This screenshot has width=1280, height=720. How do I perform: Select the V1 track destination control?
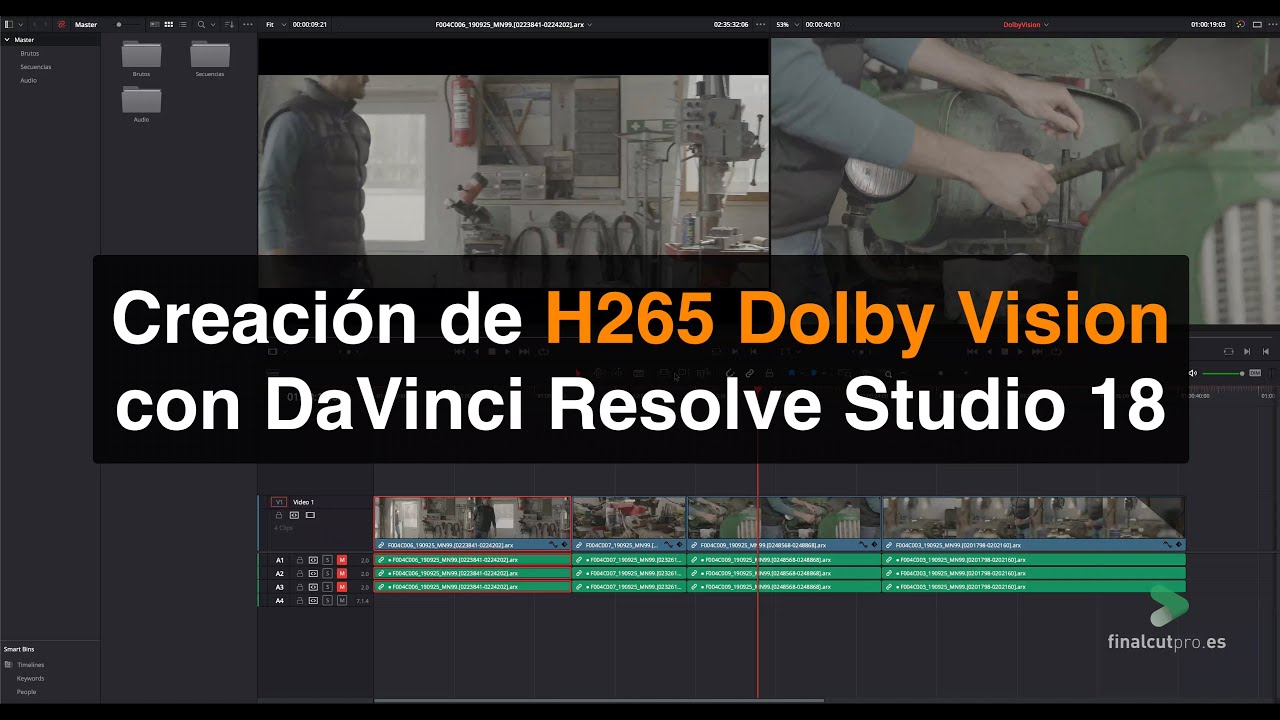pos(279,502)
